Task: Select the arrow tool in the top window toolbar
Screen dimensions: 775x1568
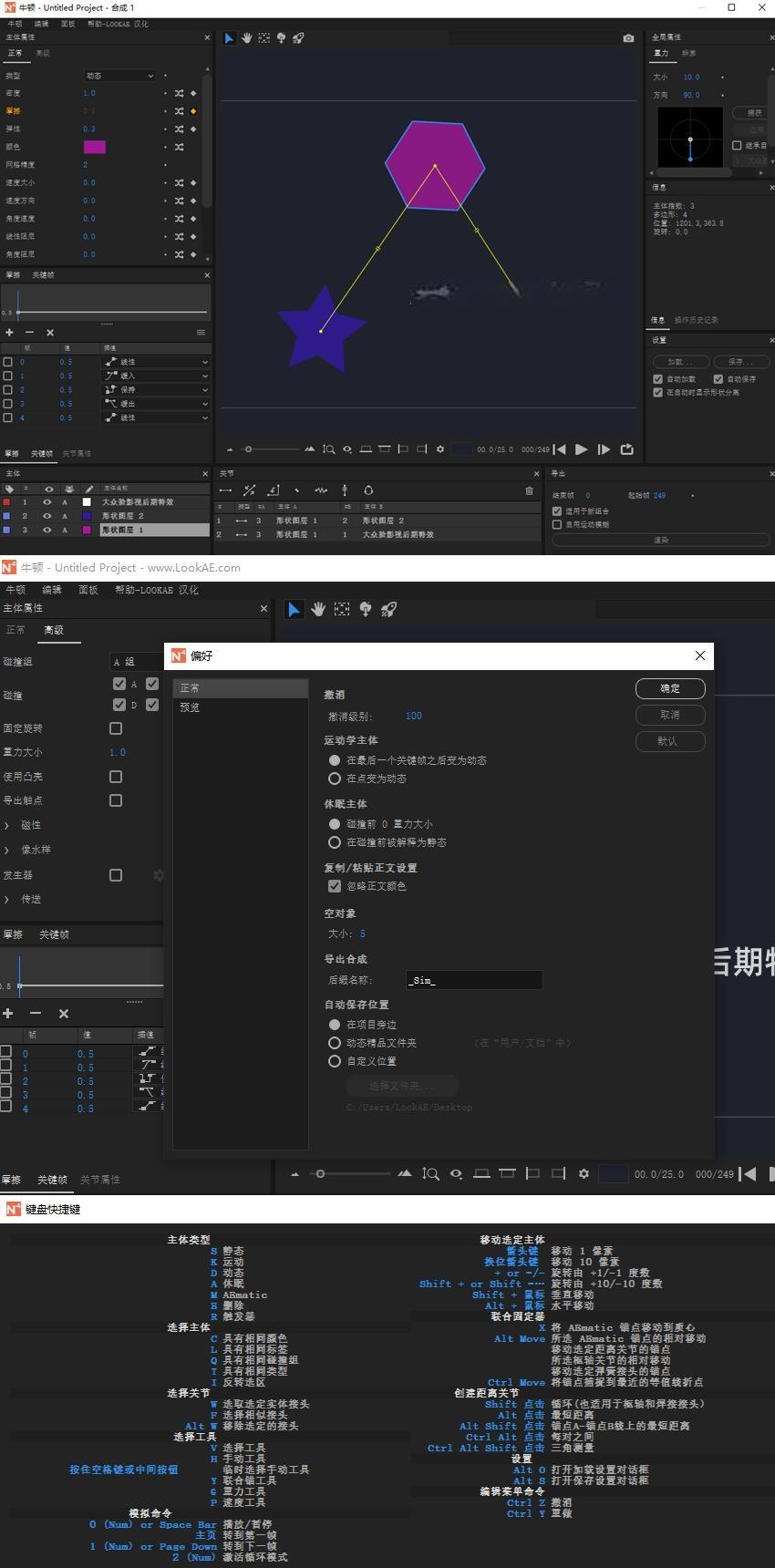Action: (x=229, y=38)
